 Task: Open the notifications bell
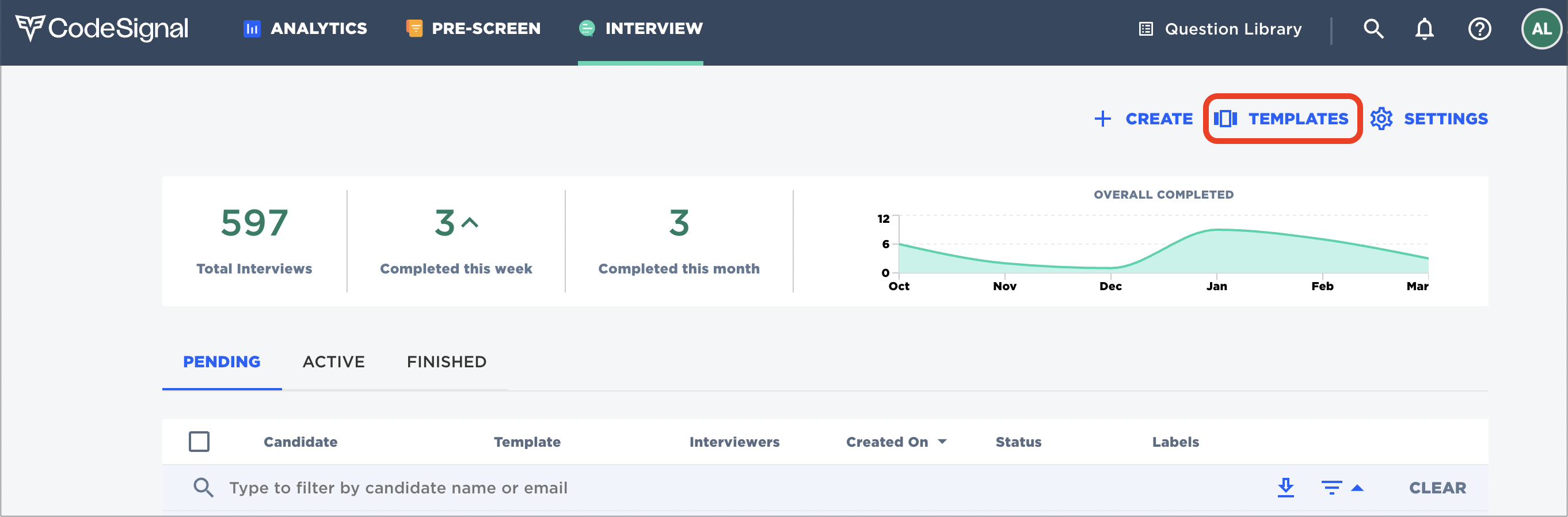point(1424,29)
